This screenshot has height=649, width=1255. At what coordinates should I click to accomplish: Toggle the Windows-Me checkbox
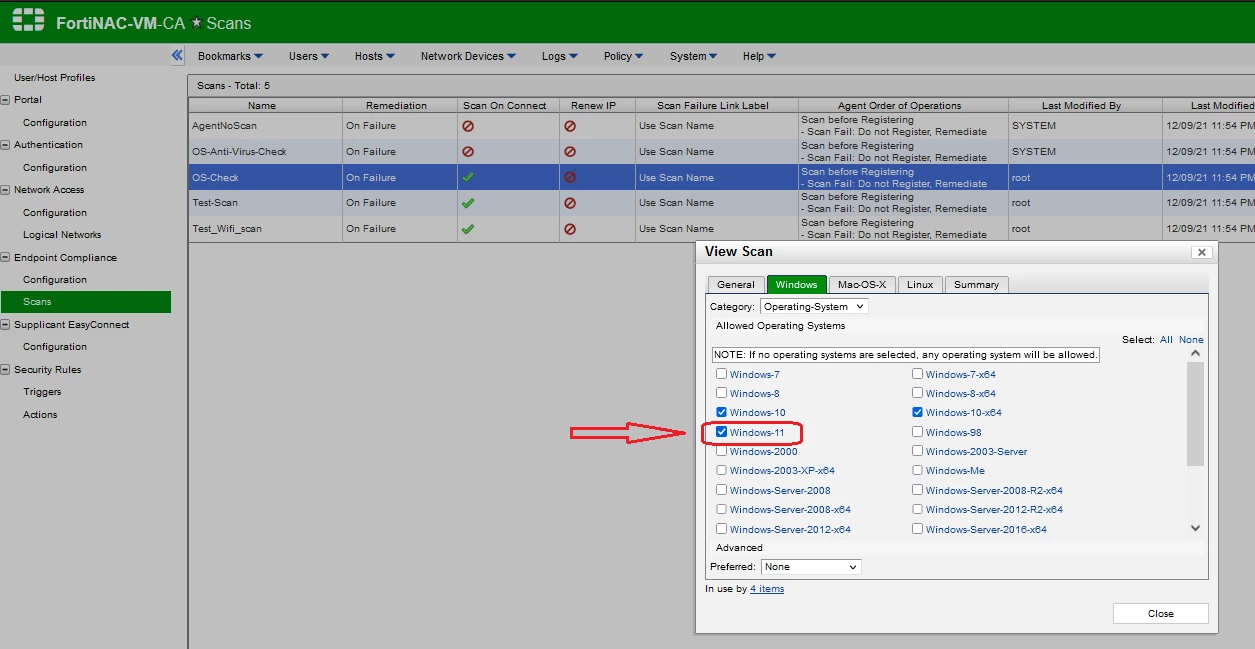coord(918,470)
